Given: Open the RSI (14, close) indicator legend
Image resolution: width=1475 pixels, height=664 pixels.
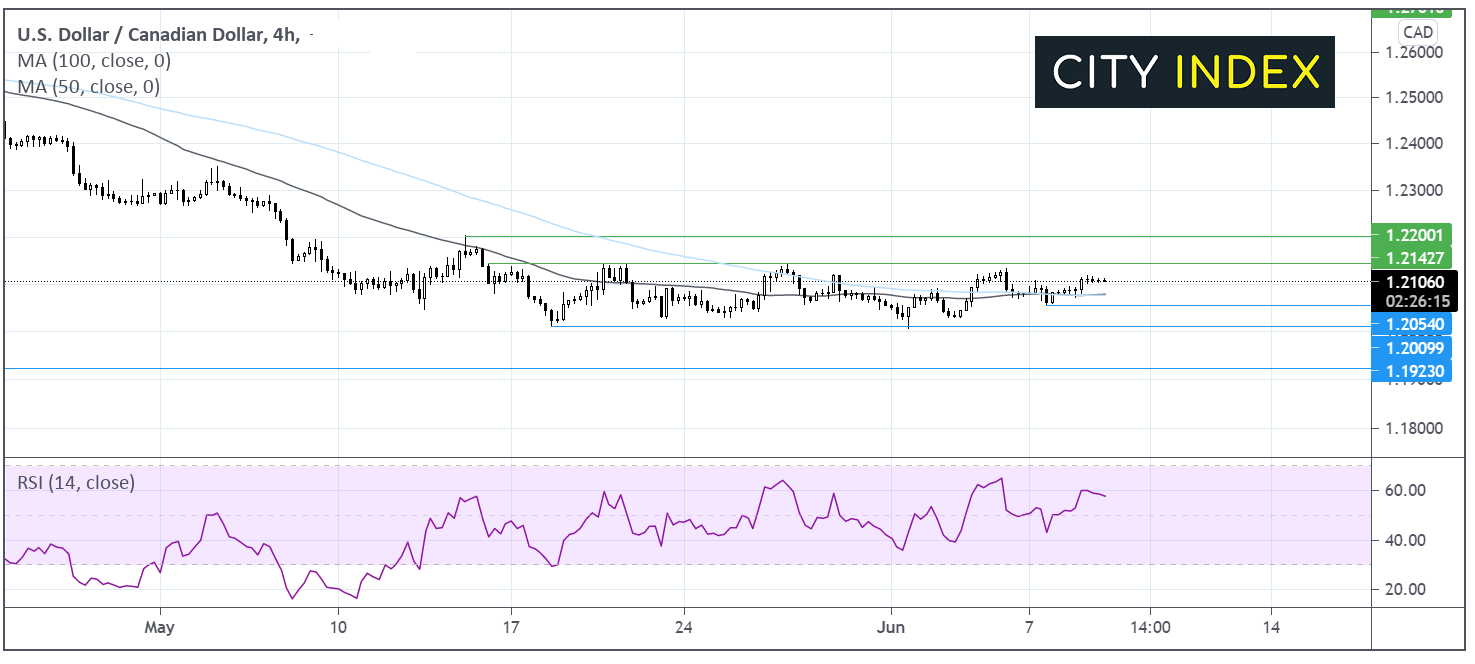Looking at the screenshot, I should point(76,482).
